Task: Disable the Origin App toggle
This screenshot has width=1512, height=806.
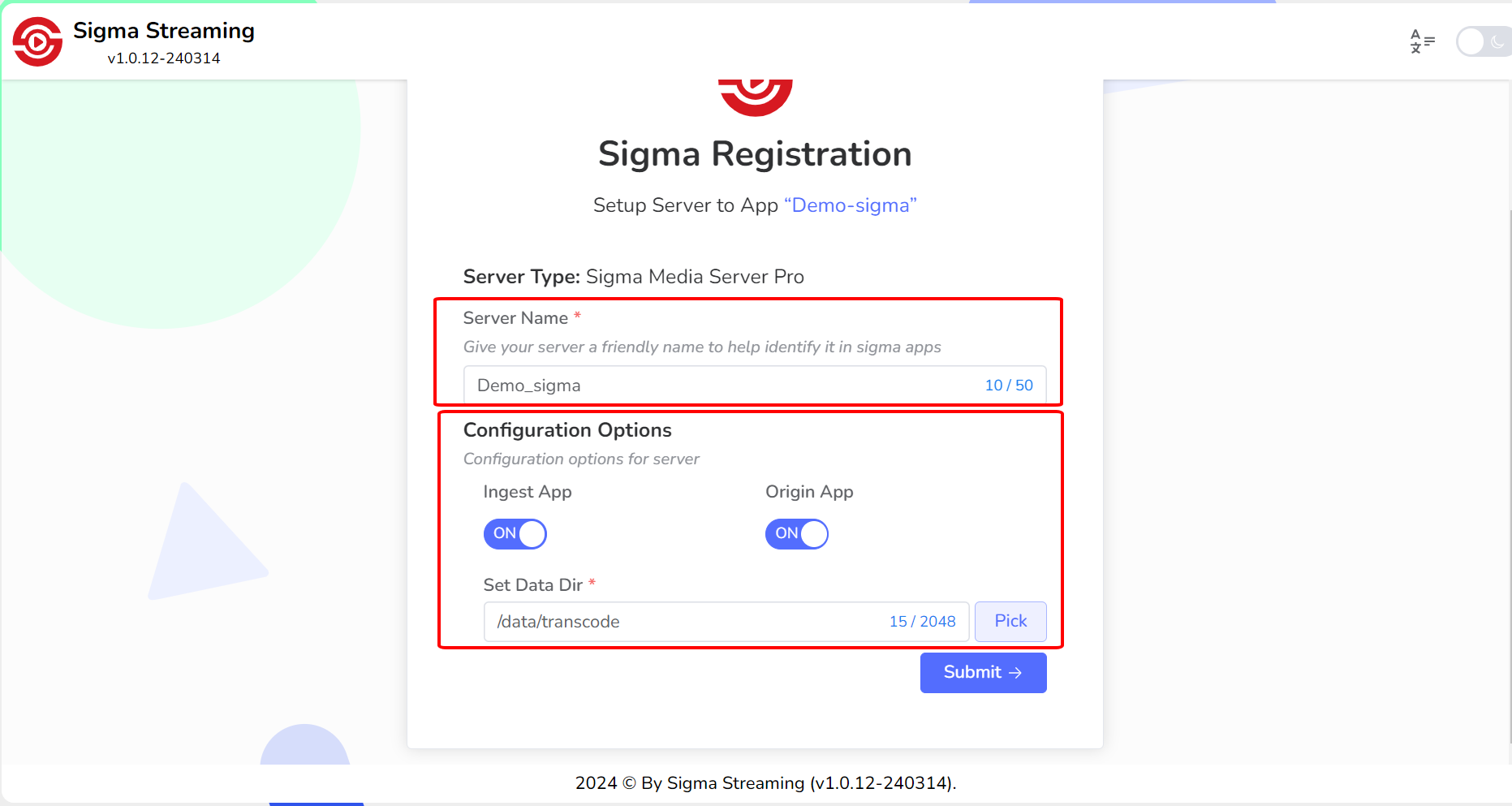Action: (796, 534)
